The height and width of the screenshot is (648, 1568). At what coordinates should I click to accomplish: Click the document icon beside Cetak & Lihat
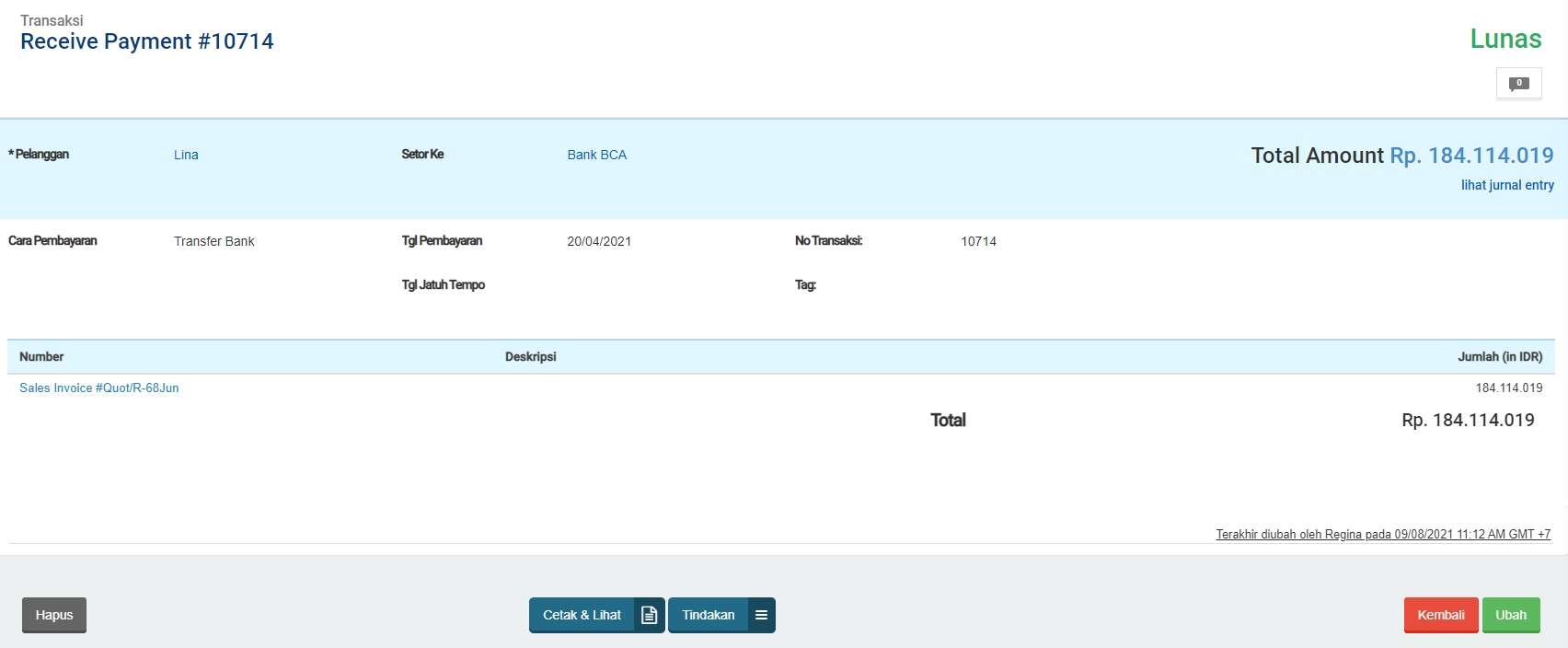tap(650, 615)
